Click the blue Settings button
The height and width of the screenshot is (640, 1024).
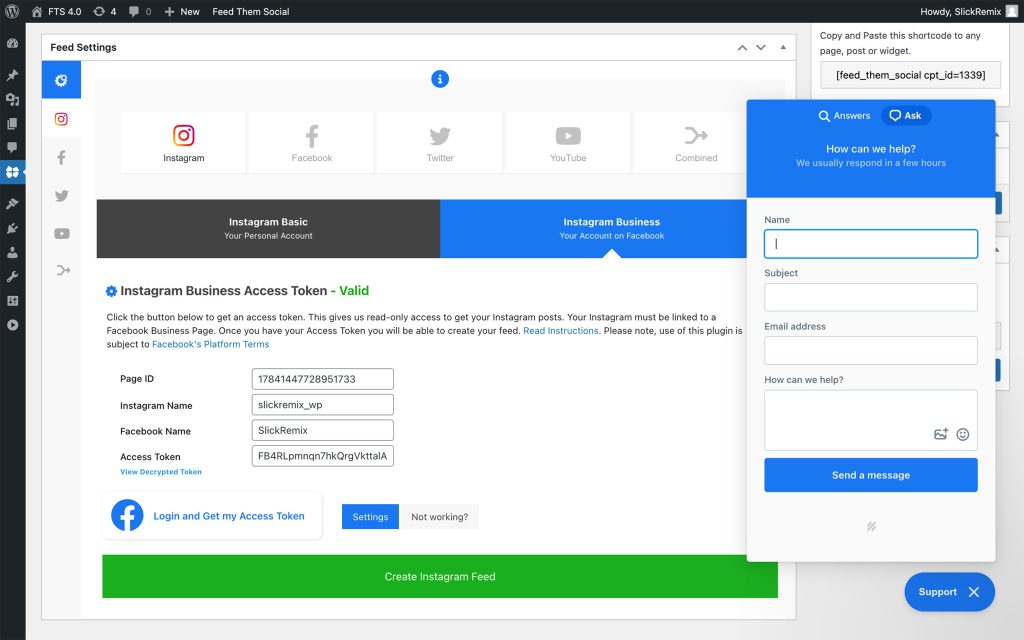pyautogui.click(x=370, y=517)
